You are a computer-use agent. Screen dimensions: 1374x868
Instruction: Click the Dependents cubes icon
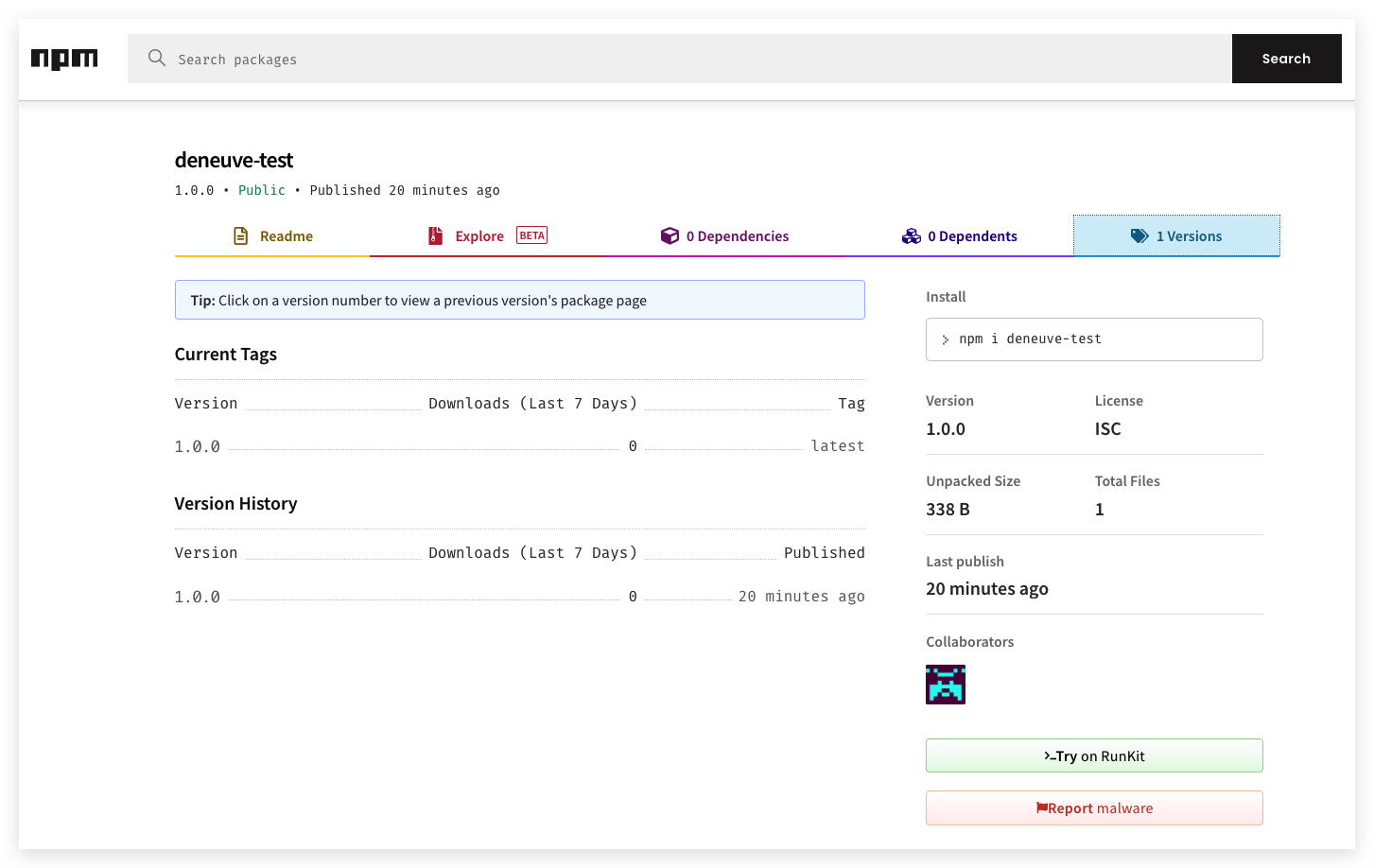tap(912, 235)
